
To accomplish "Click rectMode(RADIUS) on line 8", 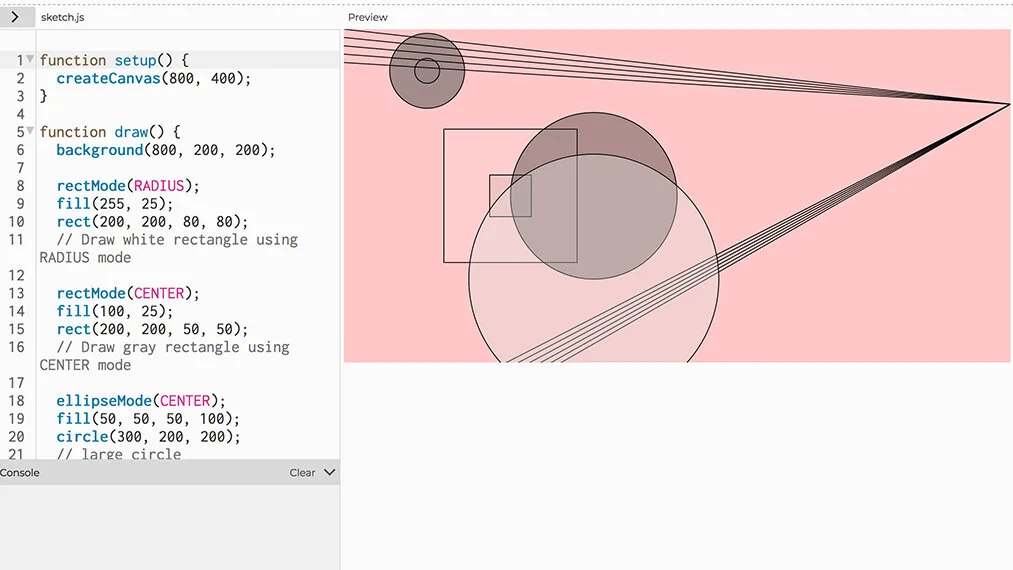I will pos(128,186).
